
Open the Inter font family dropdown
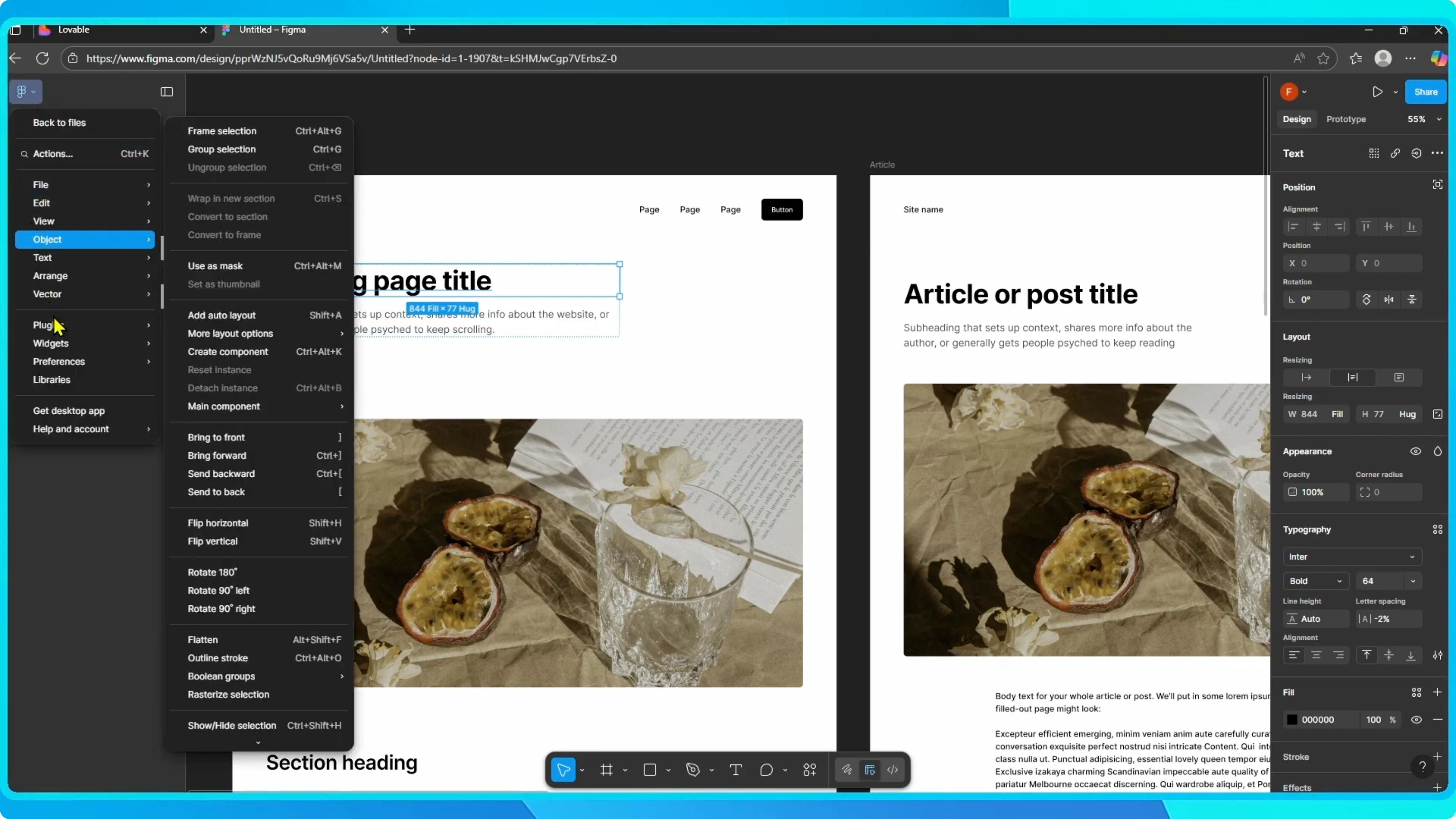pos(1352,557)
